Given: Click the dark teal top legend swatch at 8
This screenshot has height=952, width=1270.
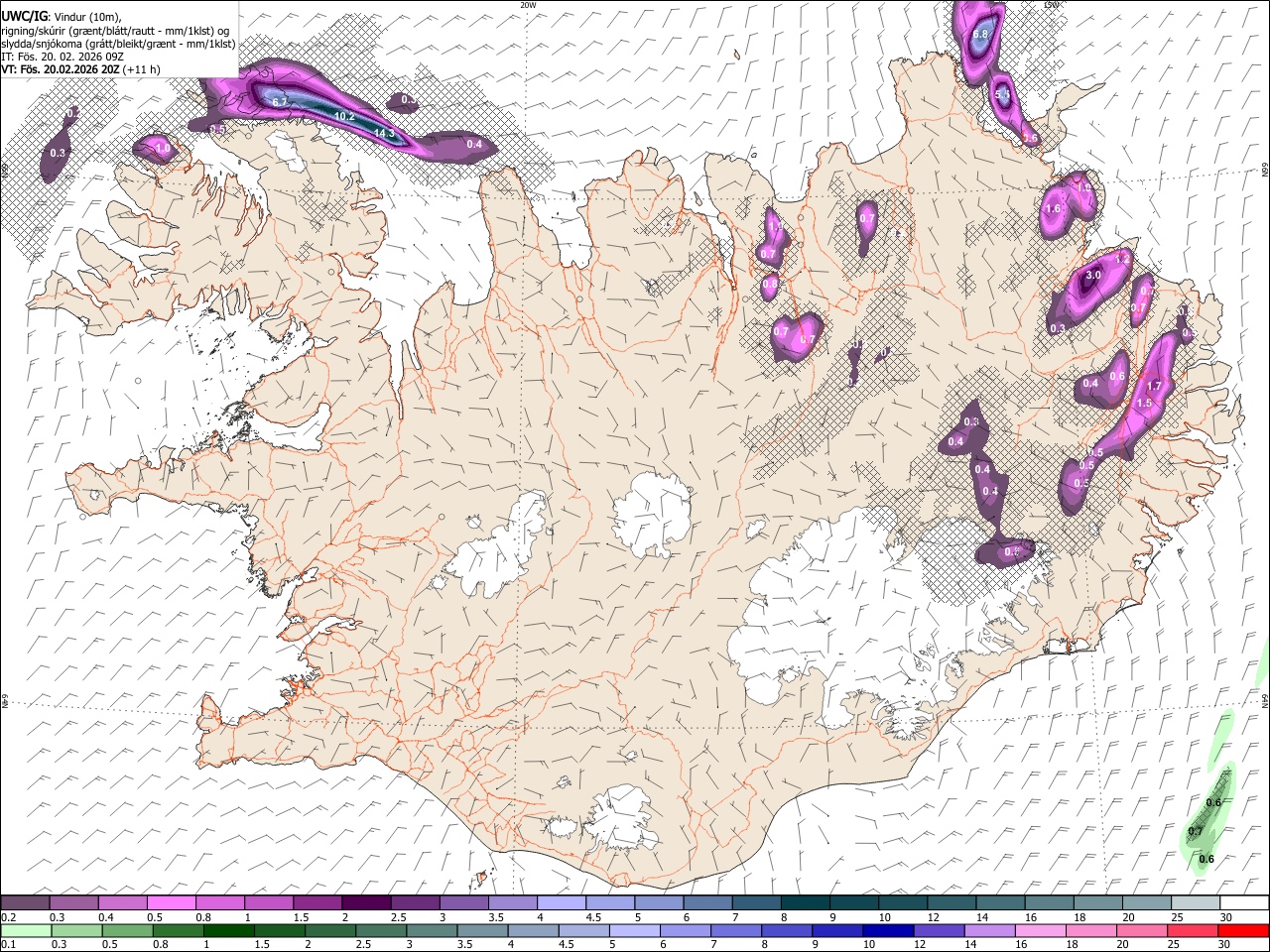Looking at the screenshot, I should click(805, 903).
